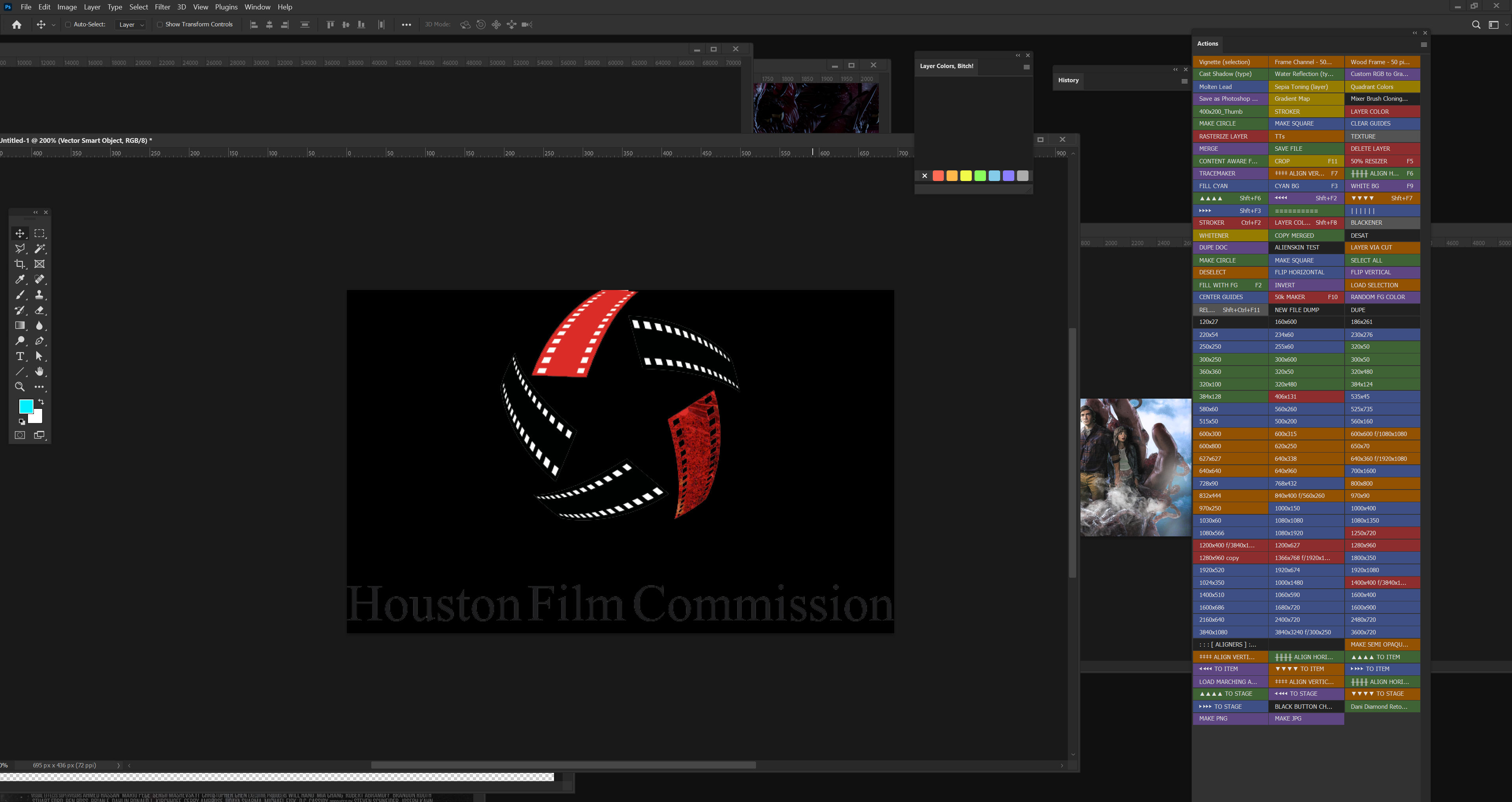This screenshot has height=802, width=1512.
Task: Collapse the toolbox with double arrows
Action: pos(36,213)
